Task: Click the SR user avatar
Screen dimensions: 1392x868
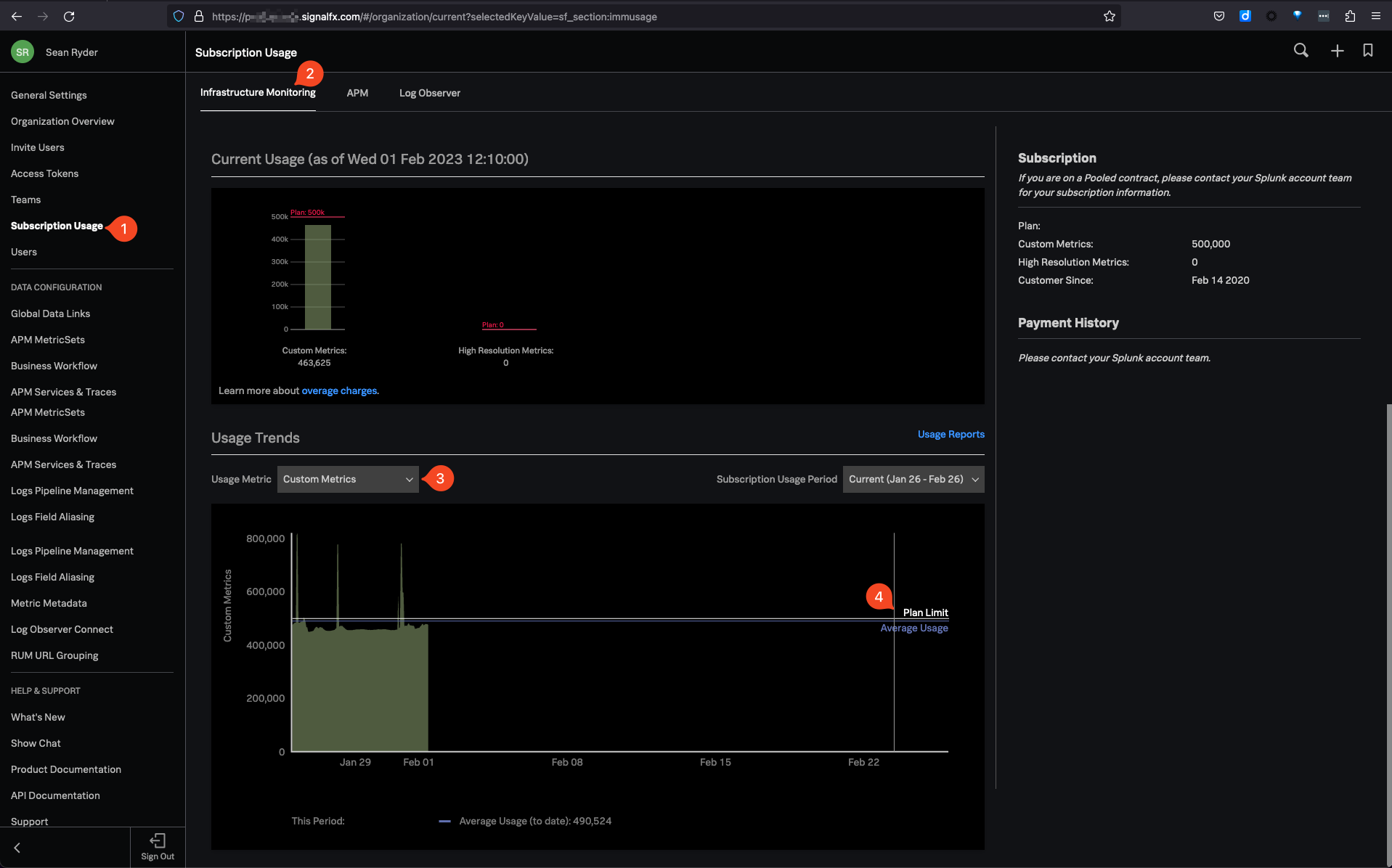Action: (x=23, y=52)
